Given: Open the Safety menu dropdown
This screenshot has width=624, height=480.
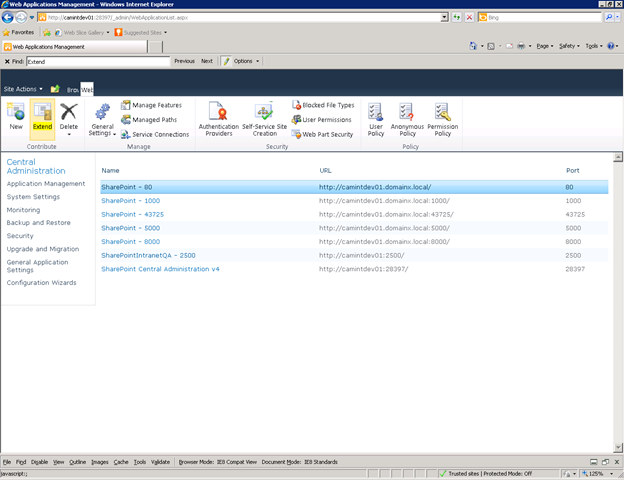Looking at the screenshot, I should point(569,46).
